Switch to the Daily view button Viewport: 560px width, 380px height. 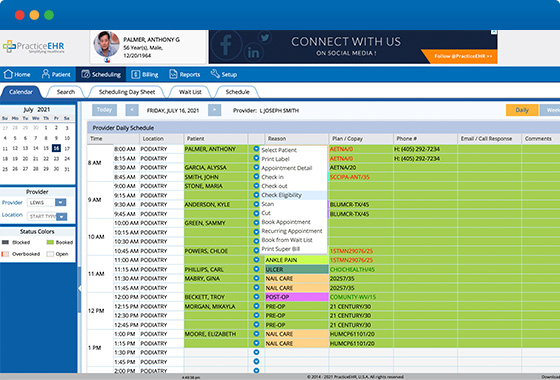click(522, 110)
